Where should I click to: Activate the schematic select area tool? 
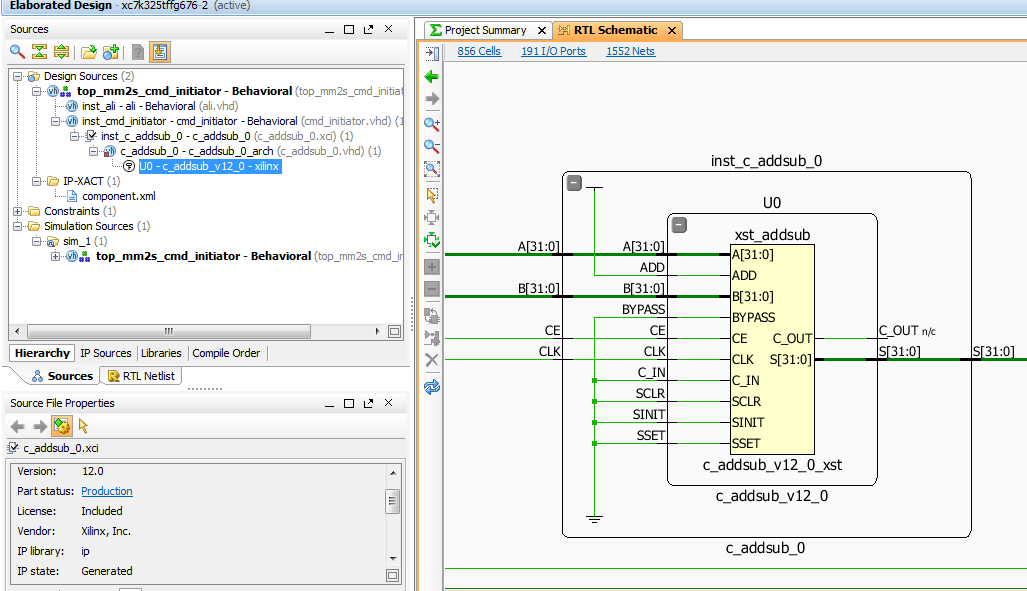point(432,194)
